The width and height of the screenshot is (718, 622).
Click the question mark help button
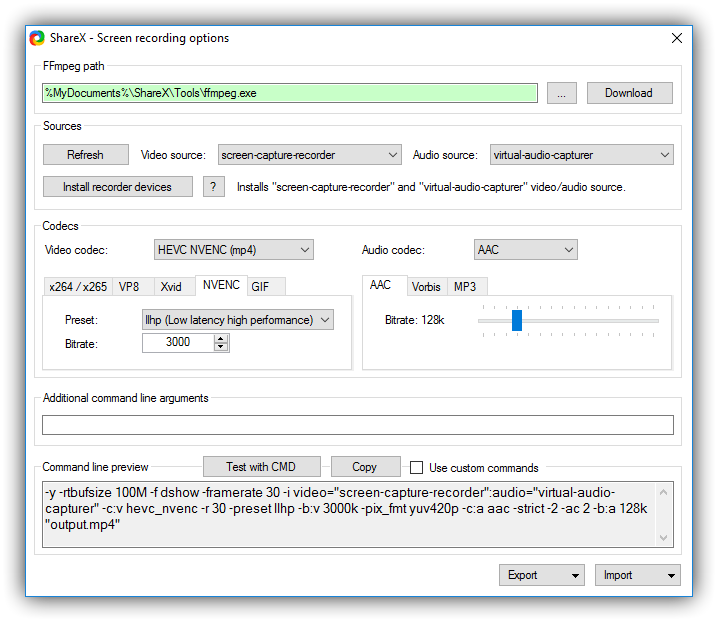click(213, 187)
